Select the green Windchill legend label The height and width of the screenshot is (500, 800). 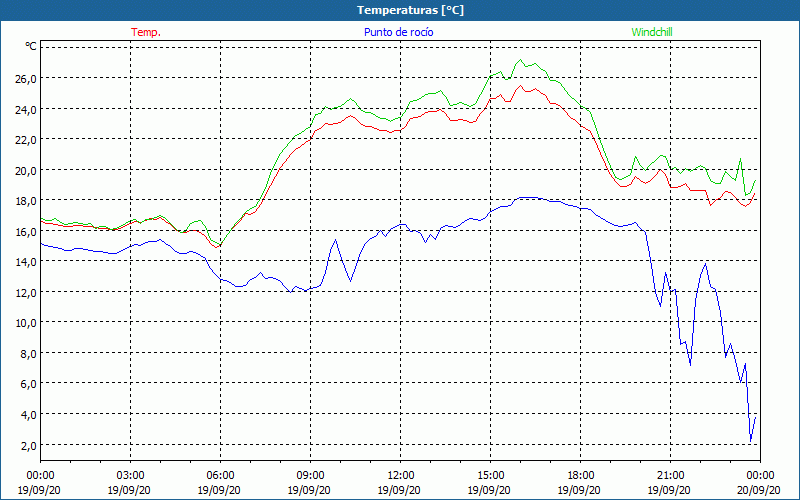coord(652,32)
